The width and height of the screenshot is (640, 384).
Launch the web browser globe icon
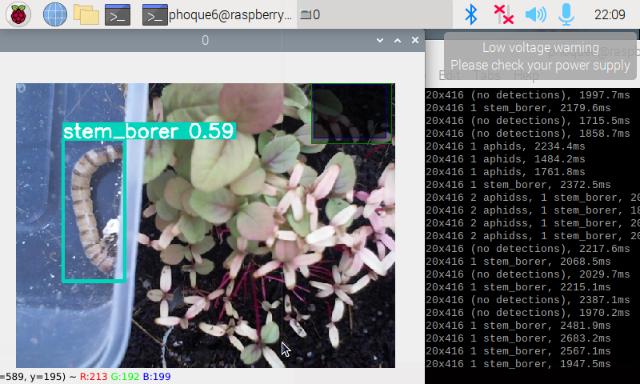55,15
